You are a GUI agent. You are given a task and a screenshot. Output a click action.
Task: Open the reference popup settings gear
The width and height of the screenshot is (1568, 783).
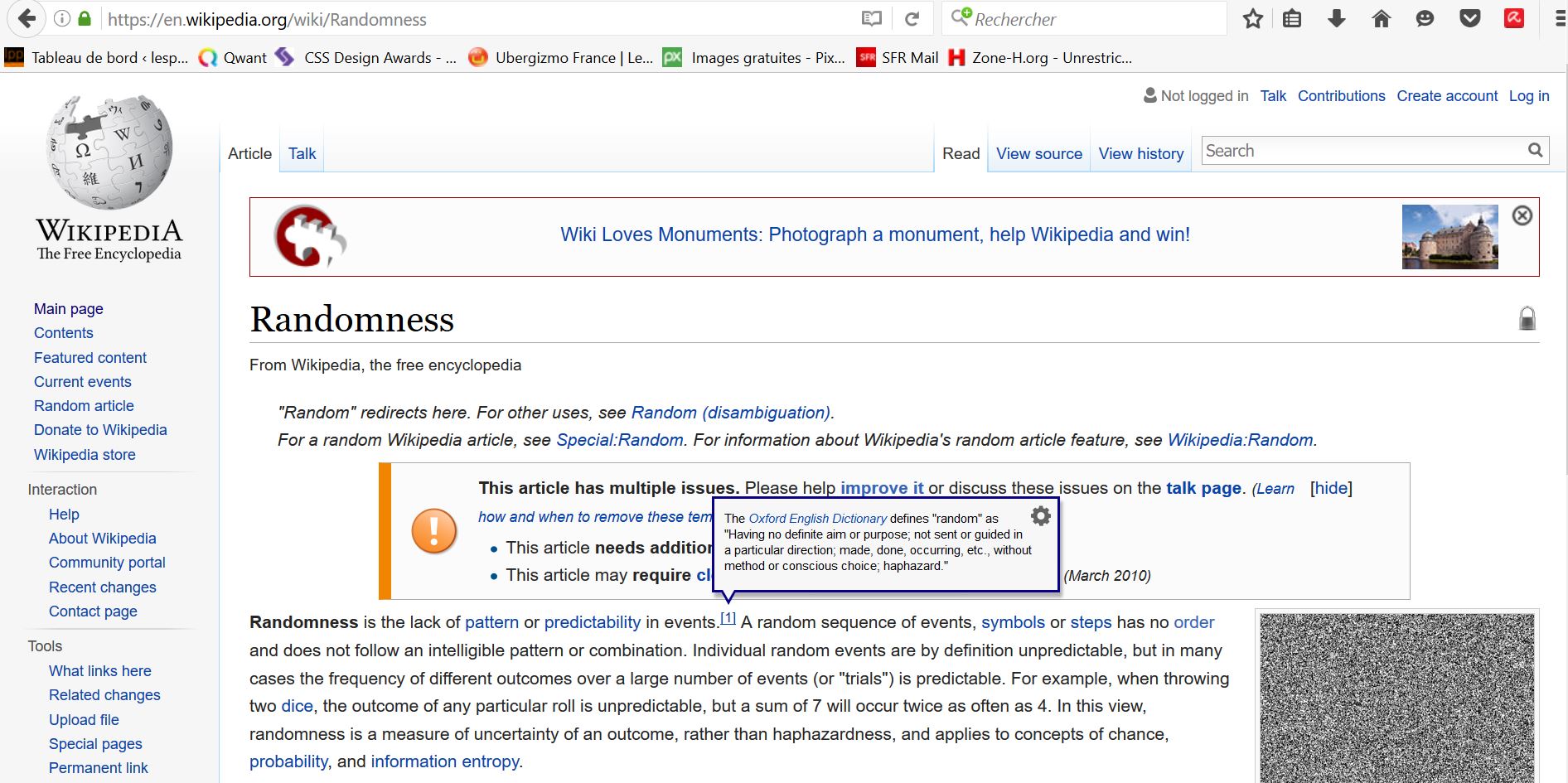click(1040, 516)
